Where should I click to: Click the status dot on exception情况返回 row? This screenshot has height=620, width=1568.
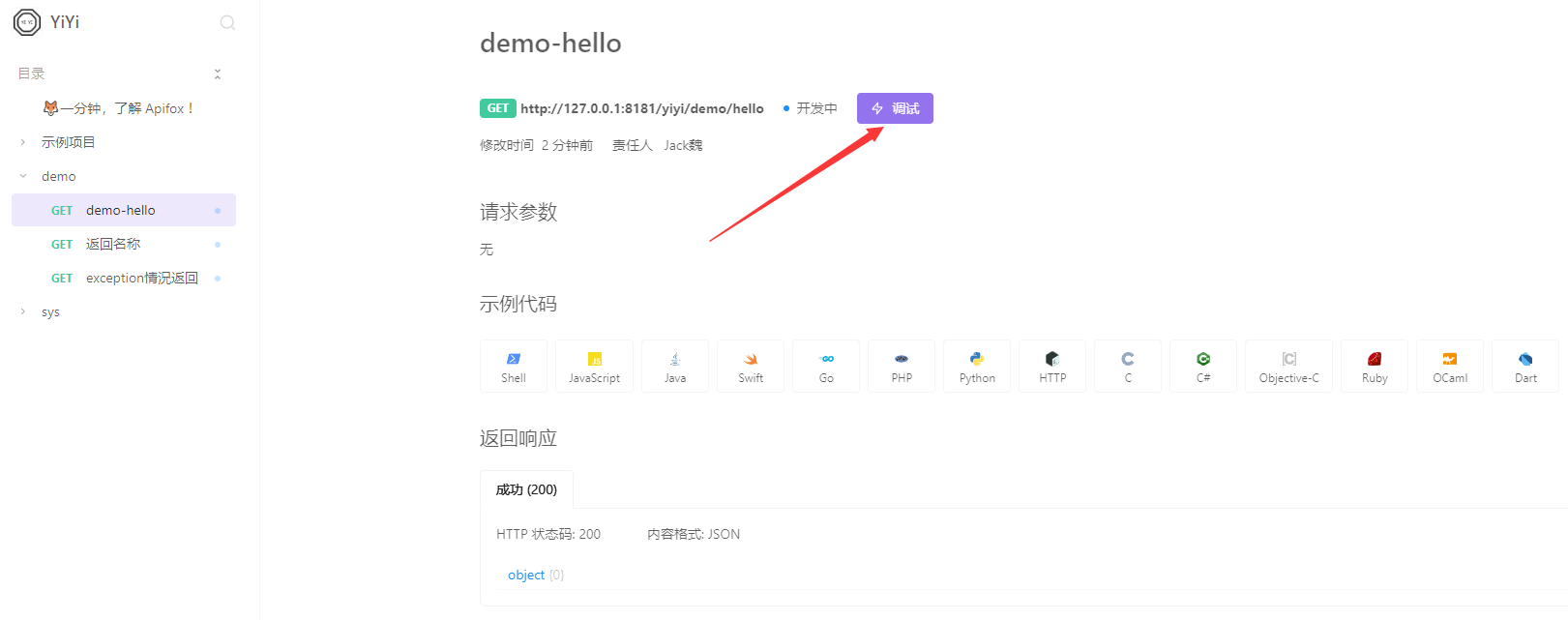click(218, 278)
